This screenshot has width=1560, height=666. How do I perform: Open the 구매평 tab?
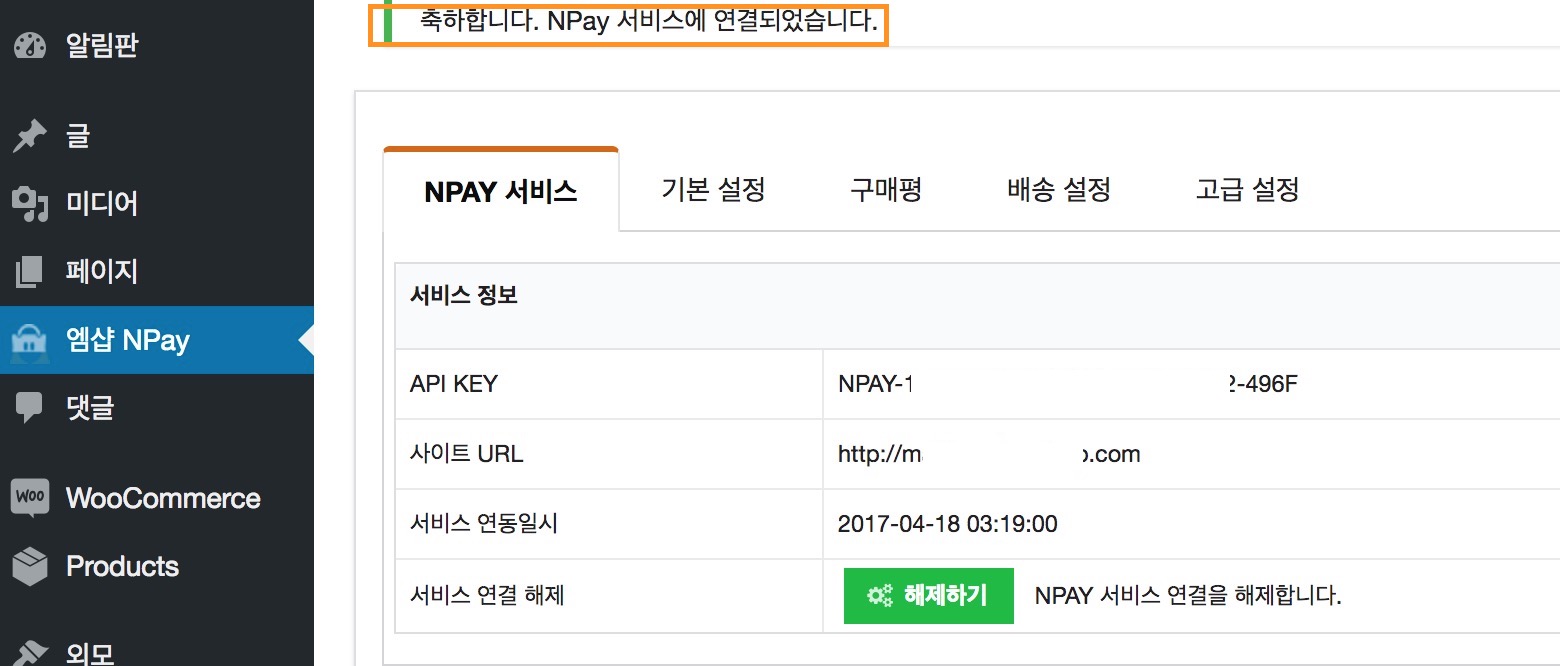point(886,190)
